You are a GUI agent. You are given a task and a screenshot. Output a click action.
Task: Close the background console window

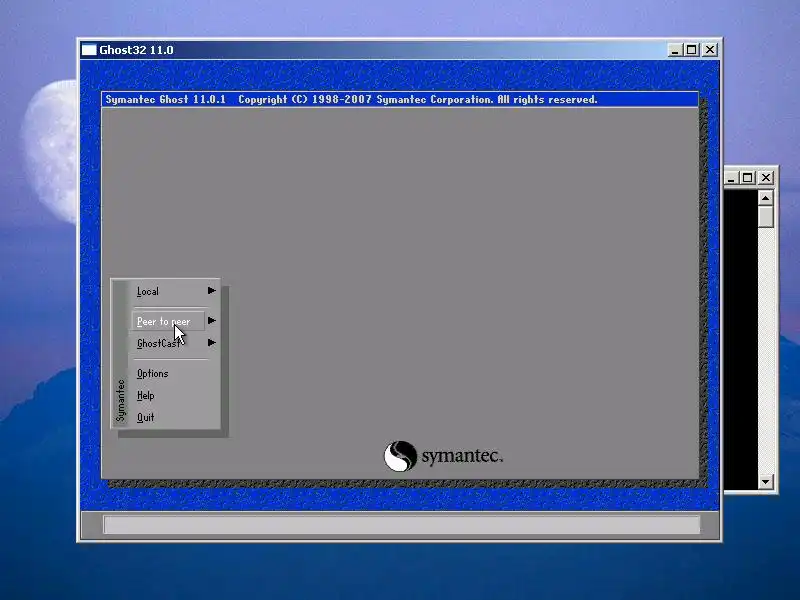click(x=766, y=178)
